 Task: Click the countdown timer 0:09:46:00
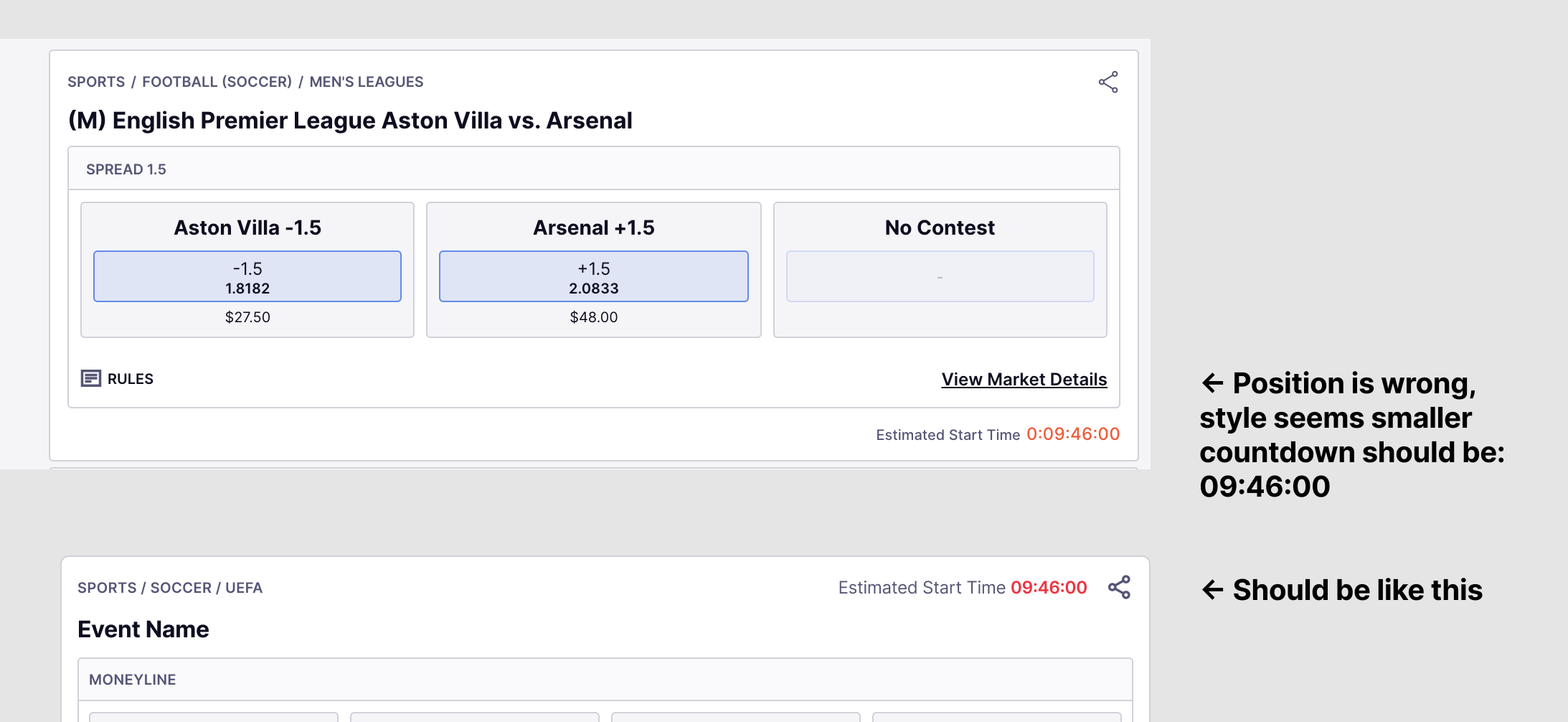click(1073, 434)
